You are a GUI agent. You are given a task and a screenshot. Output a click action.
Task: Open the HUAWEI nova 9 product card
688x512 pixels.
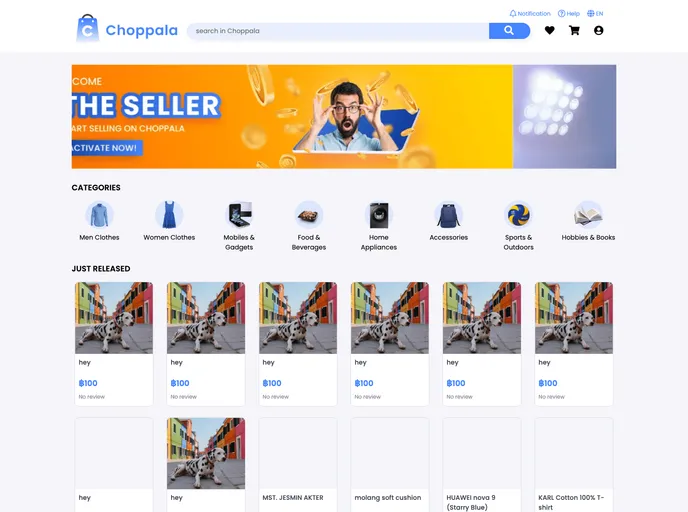tap(482, 465)
